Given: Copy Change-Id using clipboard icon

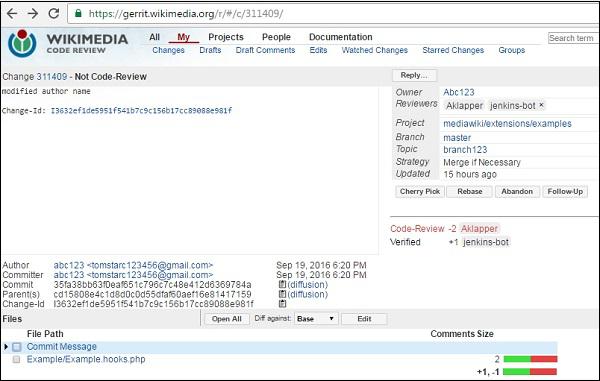Looking at the screenshot, I should [282, 304].
